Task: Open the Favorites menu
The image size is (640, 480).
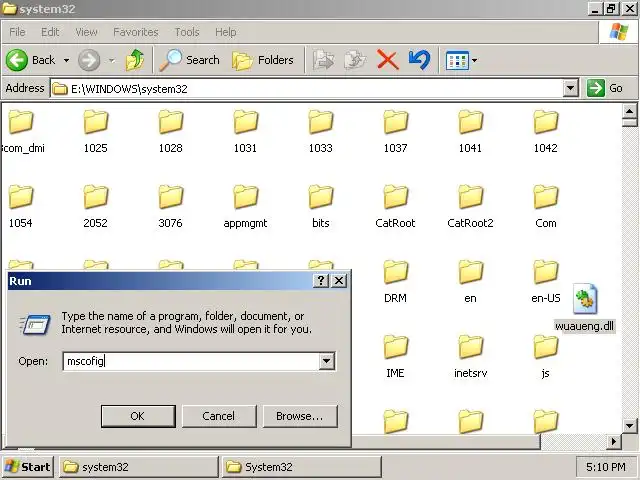Action: [136, 32]
